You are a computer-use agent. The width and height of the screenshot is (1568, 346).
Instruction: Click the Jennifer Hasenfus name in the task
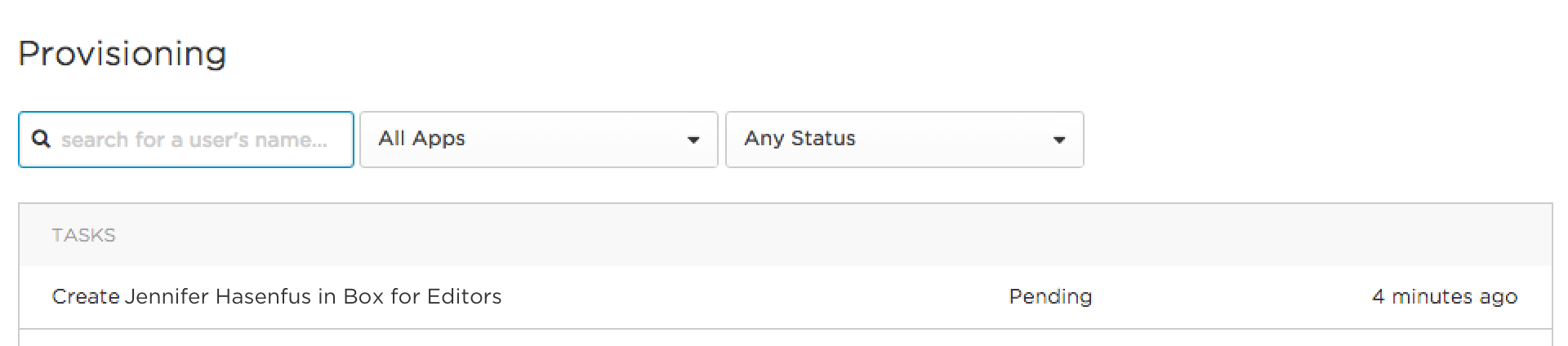tap(218, 296)
